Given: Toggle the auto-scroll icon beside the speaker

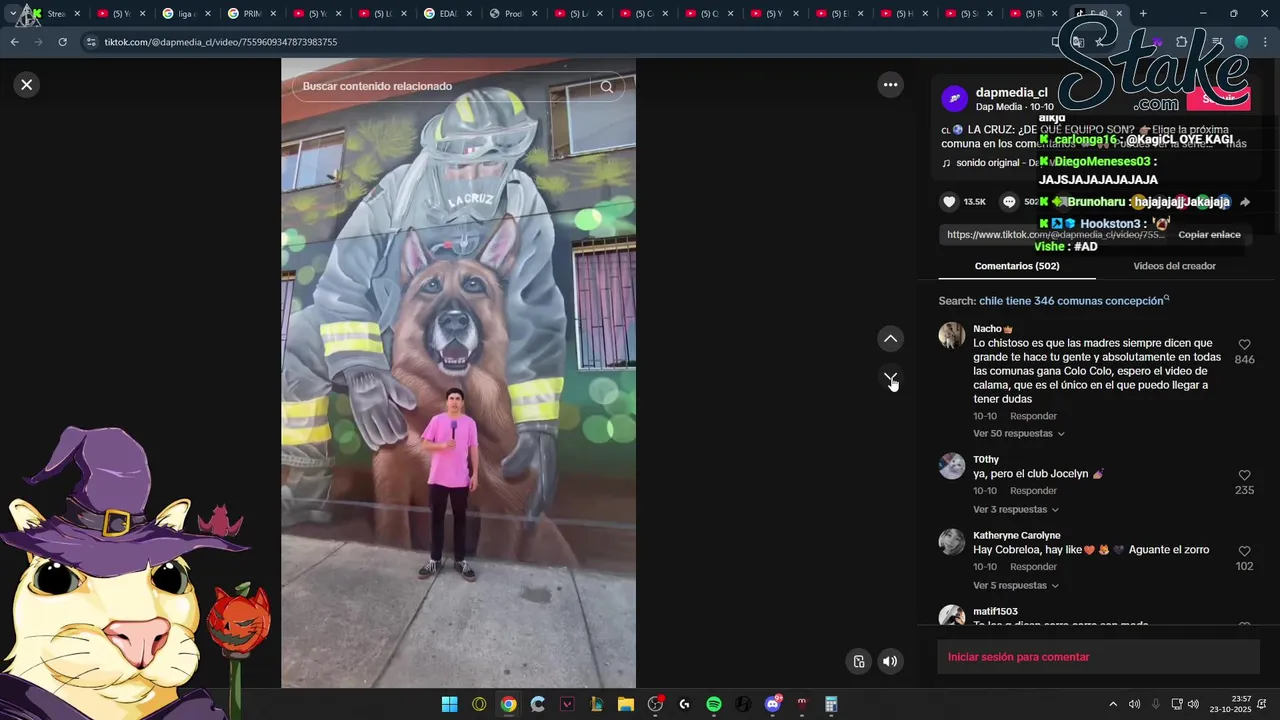Looking at the screenshot, I should click(x=858, y=661).
